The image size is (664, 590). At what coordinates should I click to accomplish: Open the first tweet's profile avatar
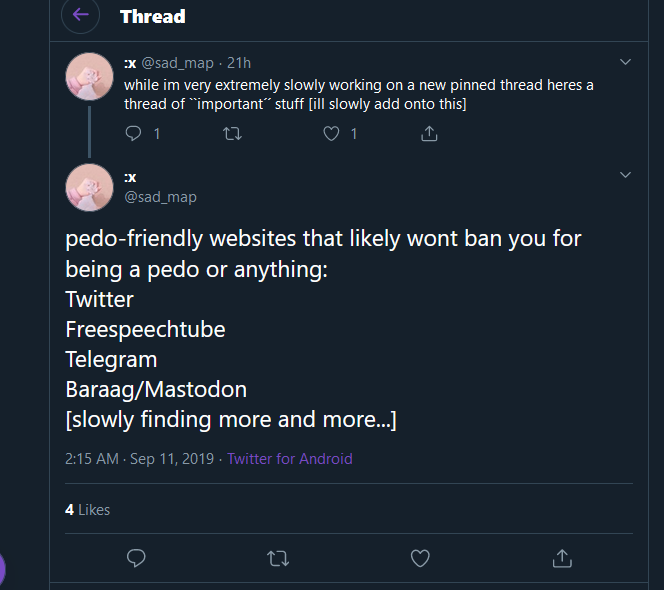[x=89, y=76]
